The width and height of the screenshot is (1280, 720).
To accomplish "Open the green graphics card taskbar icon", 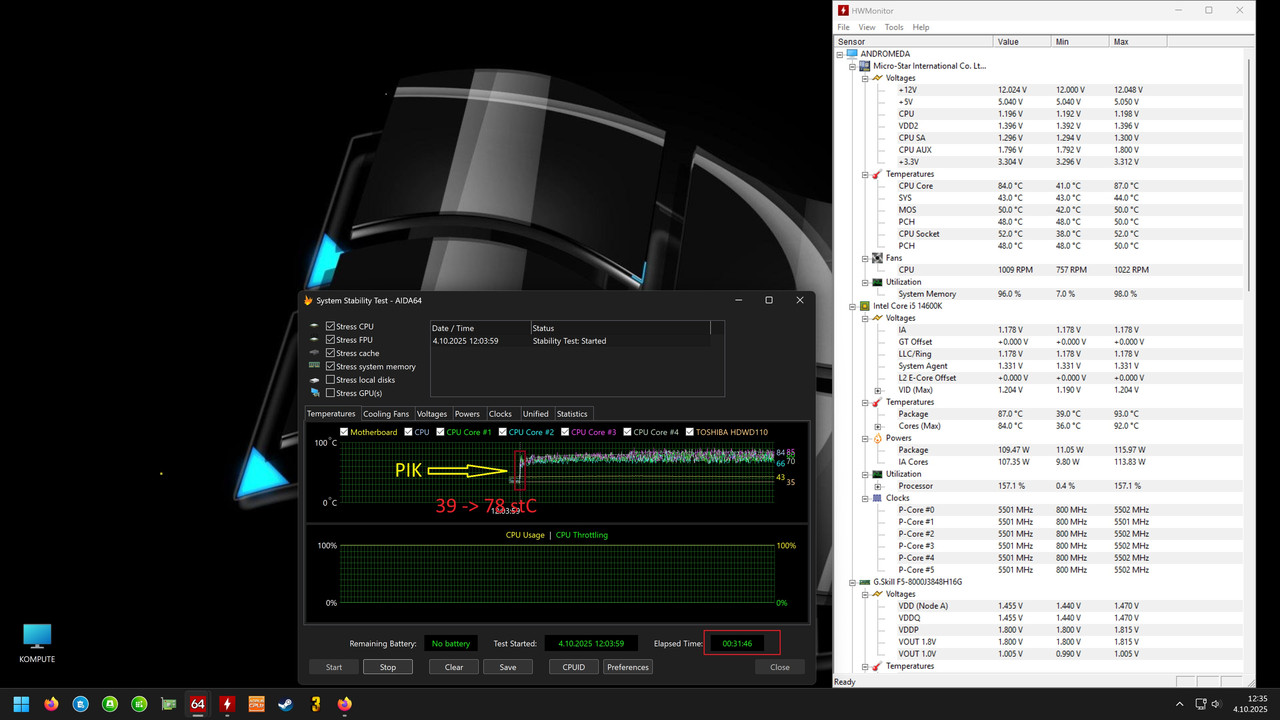I will 168,704.
